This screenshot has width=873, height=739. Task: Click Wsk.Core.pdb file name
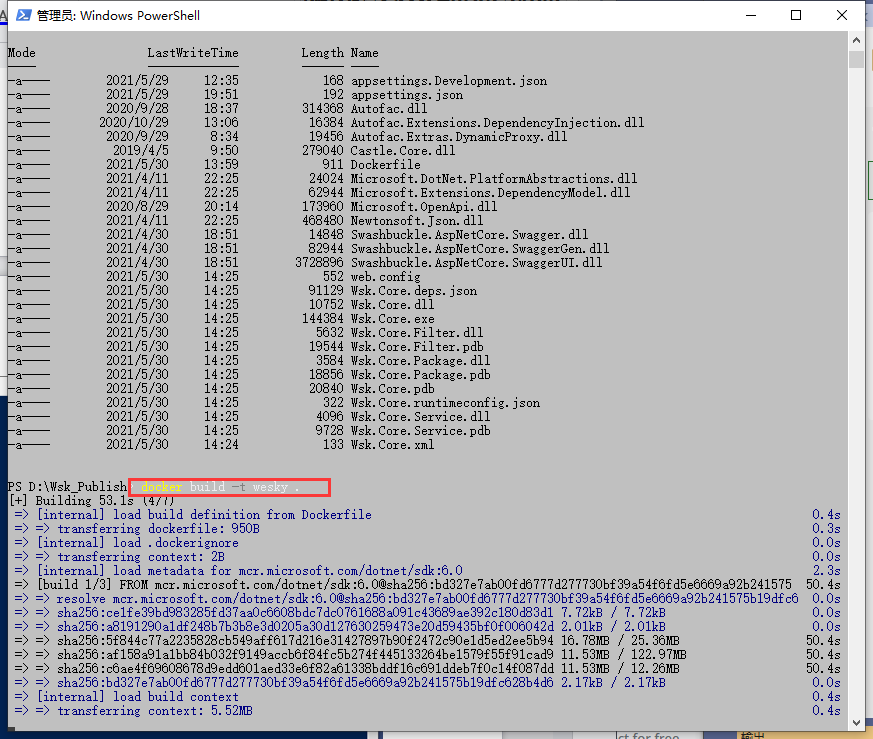(x=393, y=389)
